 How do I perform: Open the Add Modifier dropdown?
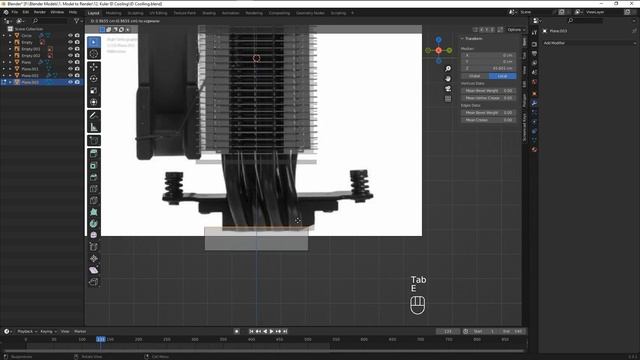(589, 43)
